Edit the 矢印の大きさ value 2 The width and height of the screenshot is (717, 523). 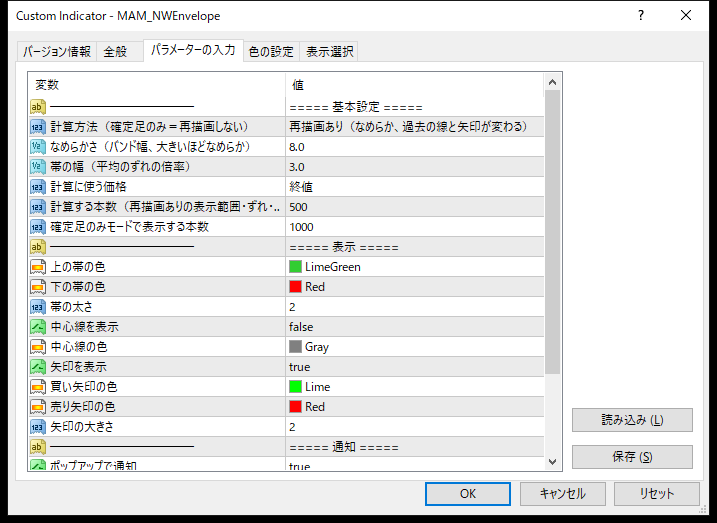[x=415, y=427]
